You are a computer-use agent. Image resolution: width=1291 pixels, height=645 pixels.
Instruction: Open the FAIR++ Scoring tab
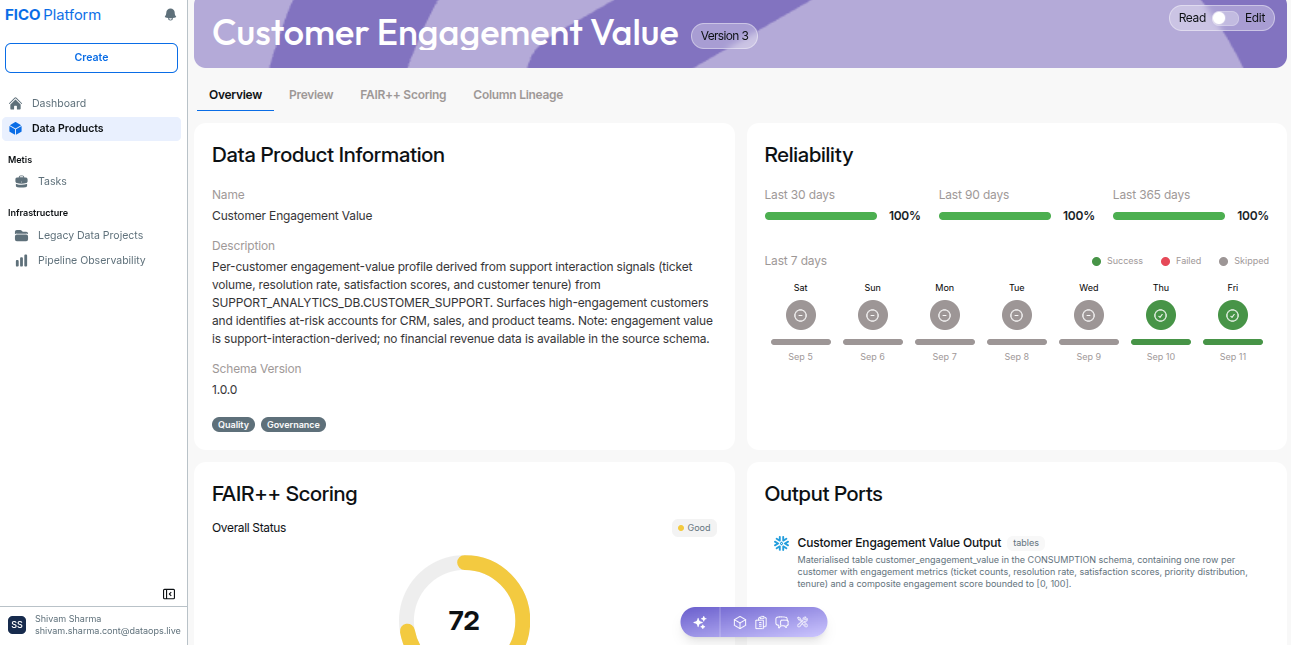403,95
